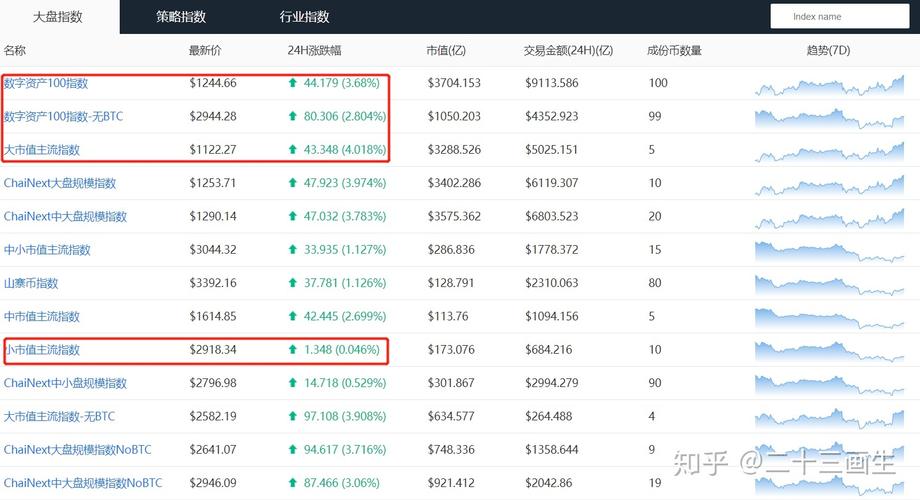Click the green up arrow beside 87.466 (3.06%)
The image size is (920, 500).
[293, 483]
